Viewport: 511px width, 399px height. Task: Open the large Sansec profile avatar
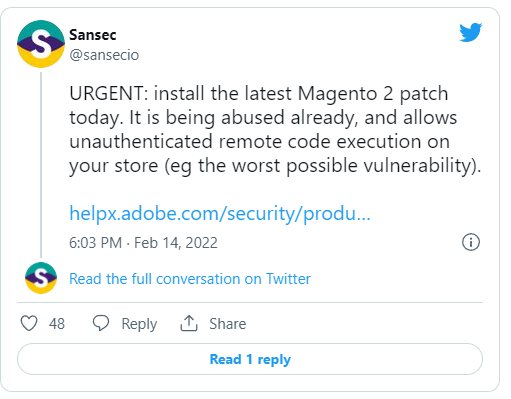[x=41, y=44]
